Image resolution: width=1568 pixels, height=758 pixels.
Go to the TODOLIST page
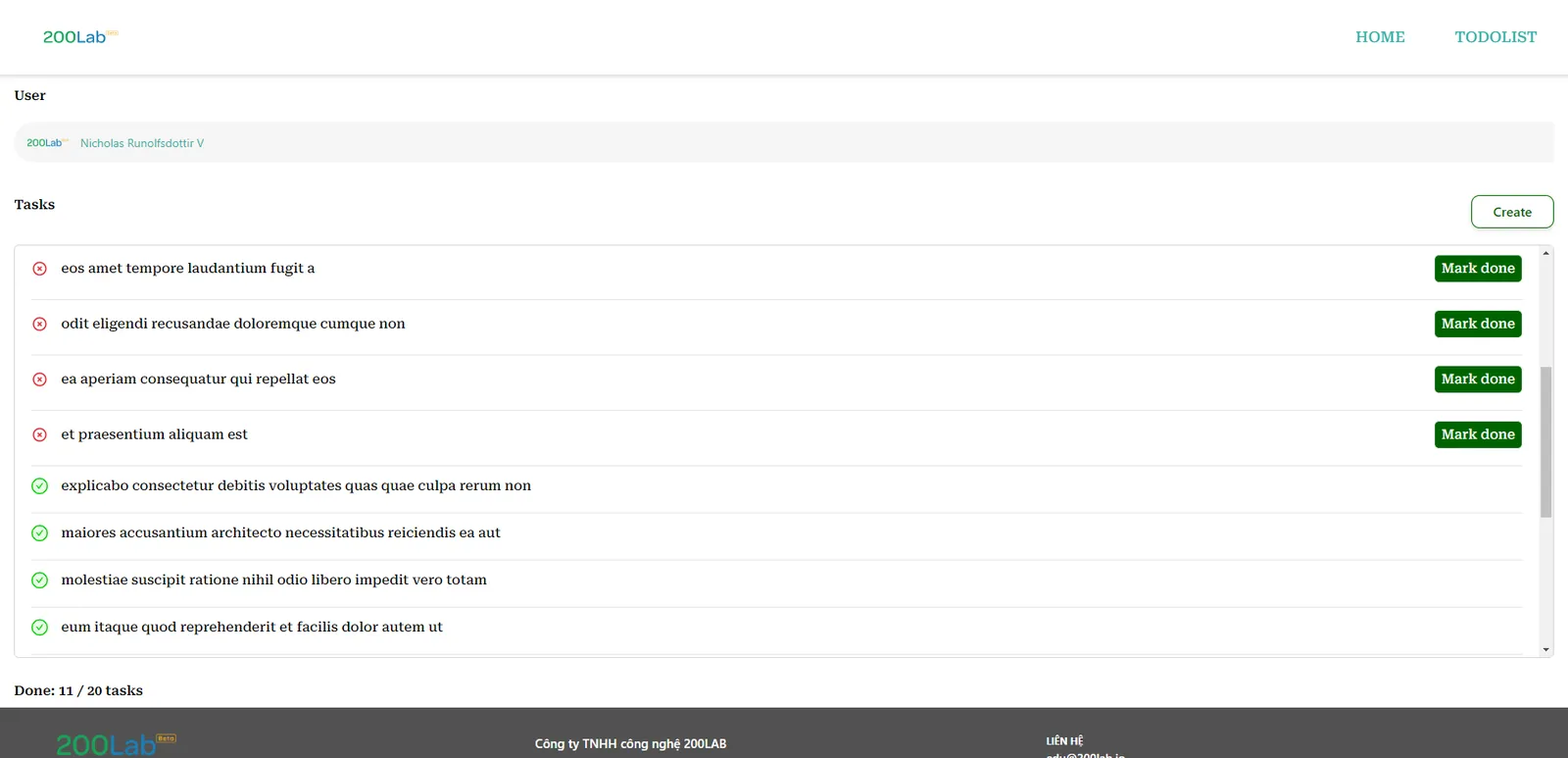pyautogui.click(x=1495, y=37)
